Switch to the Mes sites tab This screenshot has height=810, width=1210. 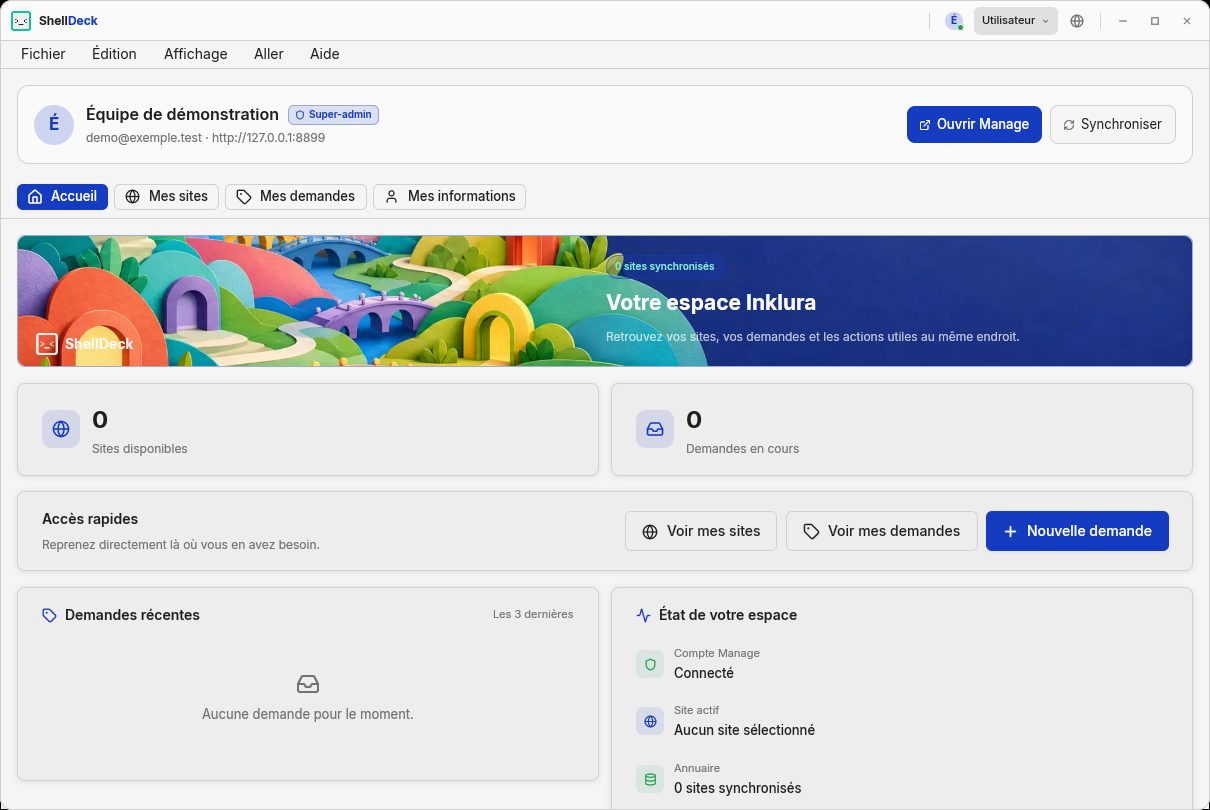(167, 197)
